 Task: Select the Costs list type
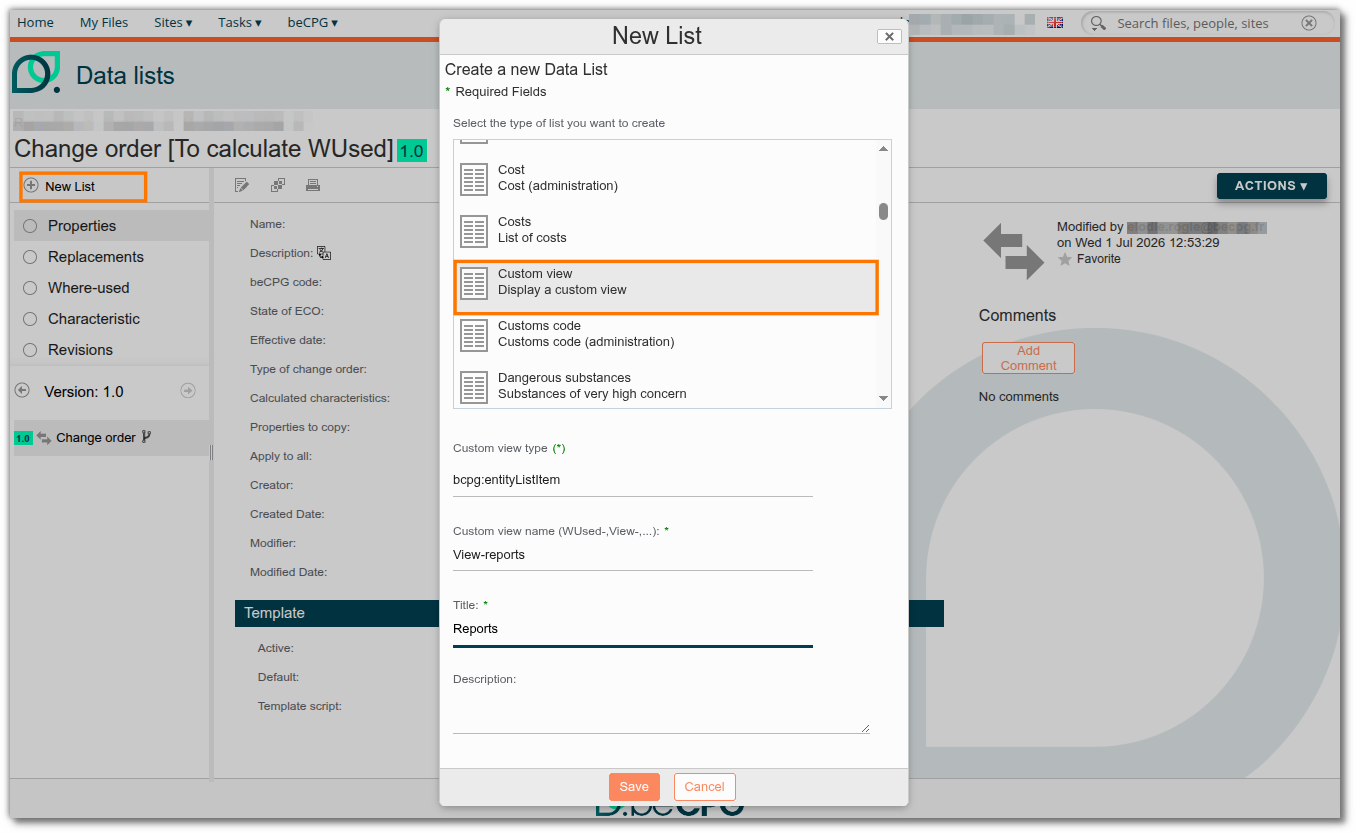(667, 230)
